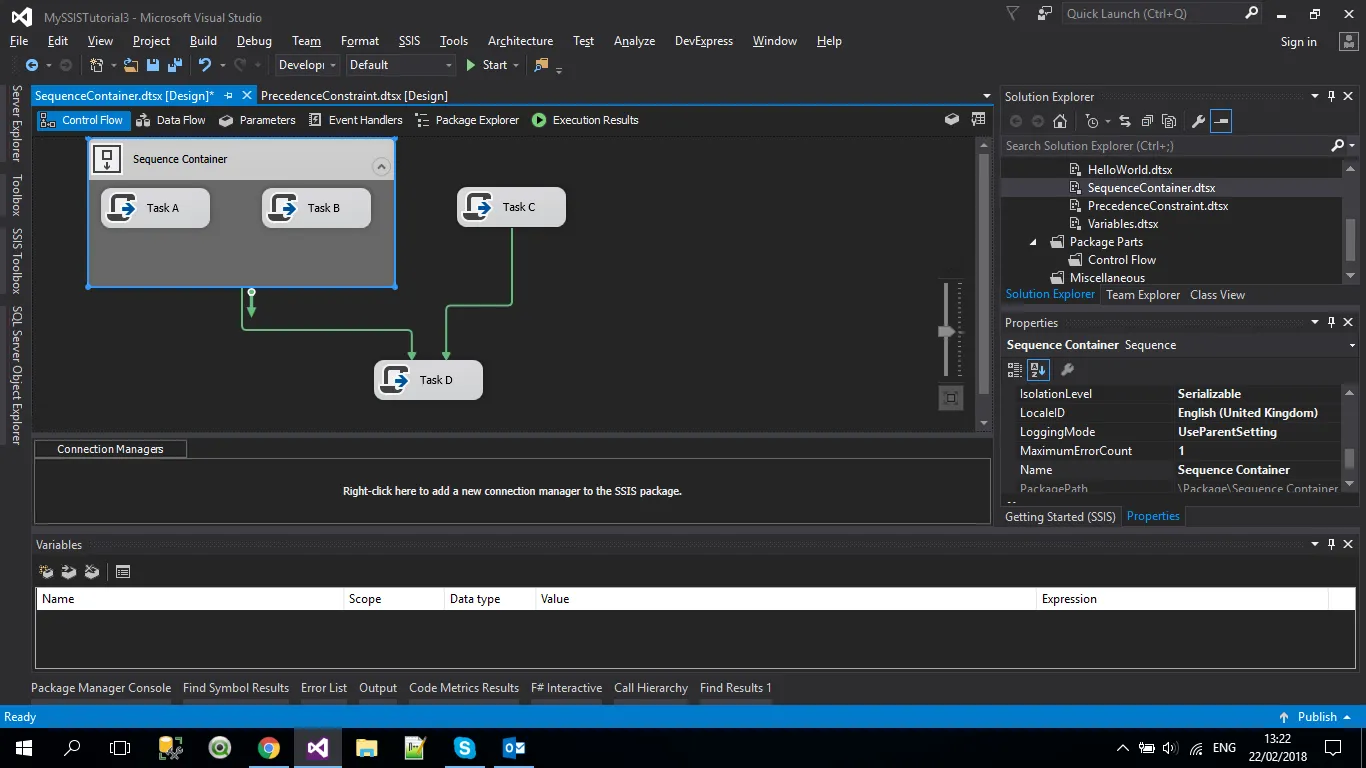Click the Zoom to Fit button on canvas
1366x768 pixels.
pyautogui.click(x=951, y=398)
